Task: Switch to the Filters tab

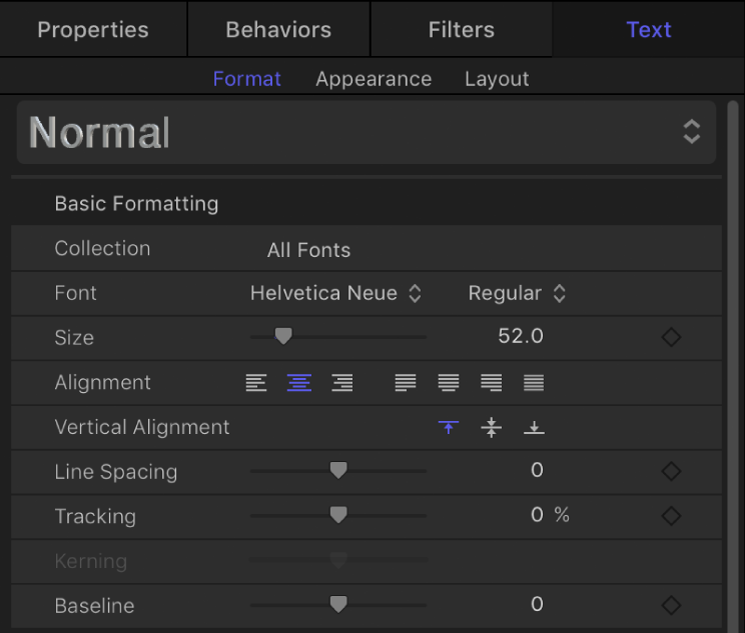Action: click(461, 29)
